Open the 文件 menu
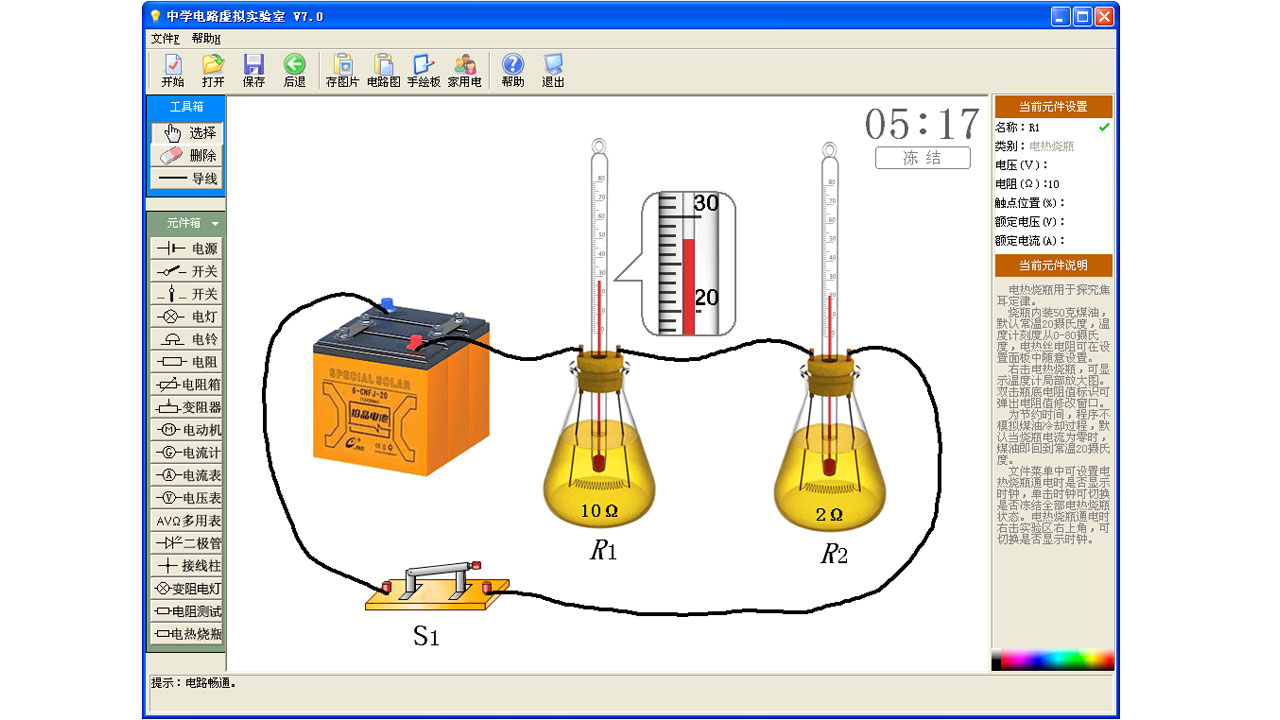This screenshot has height=720, width=1280. [x=164, y=39]
